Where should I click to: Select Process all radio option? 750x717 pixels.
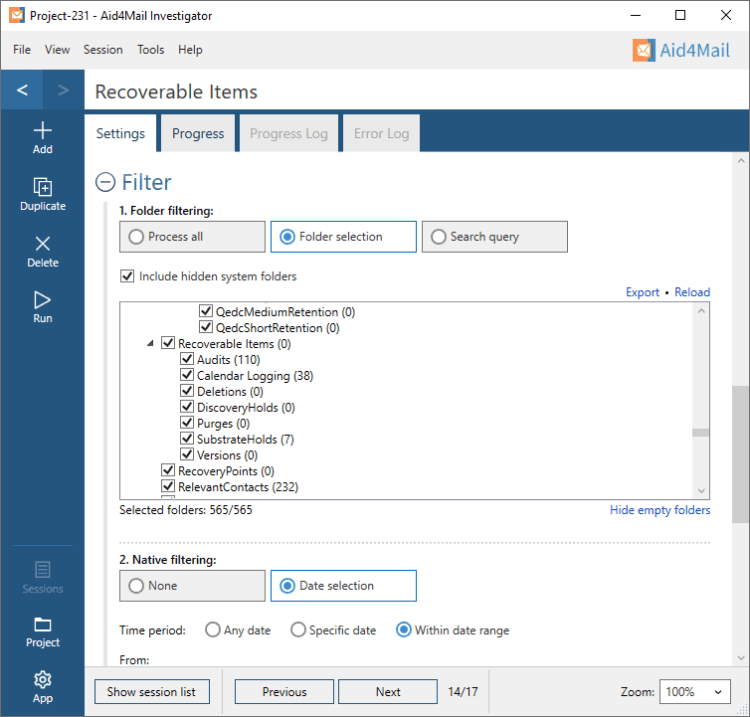pyautogui.click(x=192, y=237)
